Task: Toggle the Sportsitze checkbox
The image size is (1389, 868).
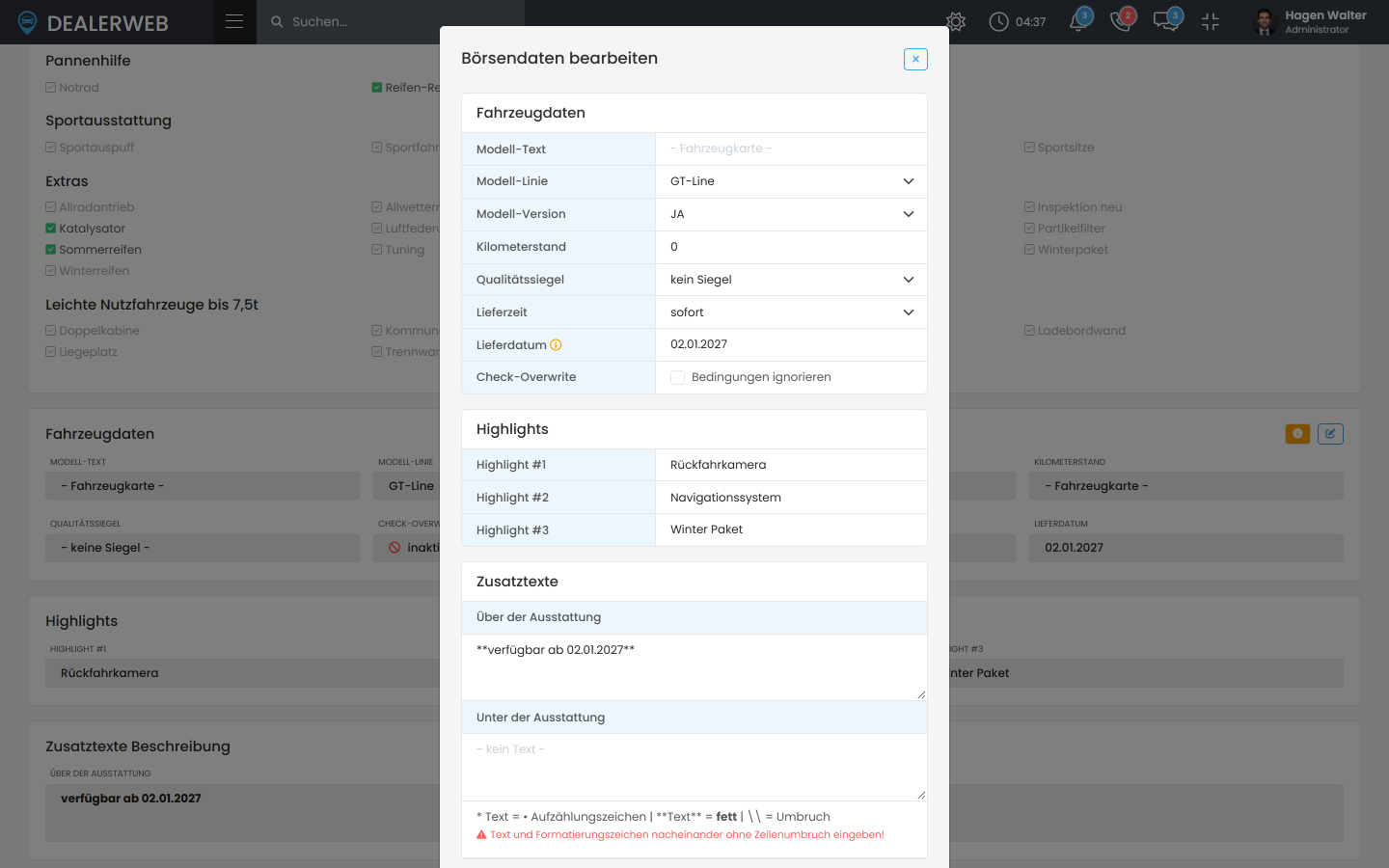Action: click(x=1029, y=148)
